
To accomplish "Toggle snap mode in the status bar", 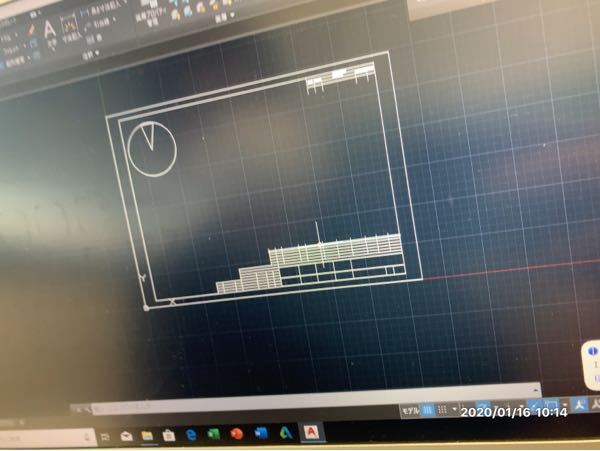I will (x=443, y=410).
